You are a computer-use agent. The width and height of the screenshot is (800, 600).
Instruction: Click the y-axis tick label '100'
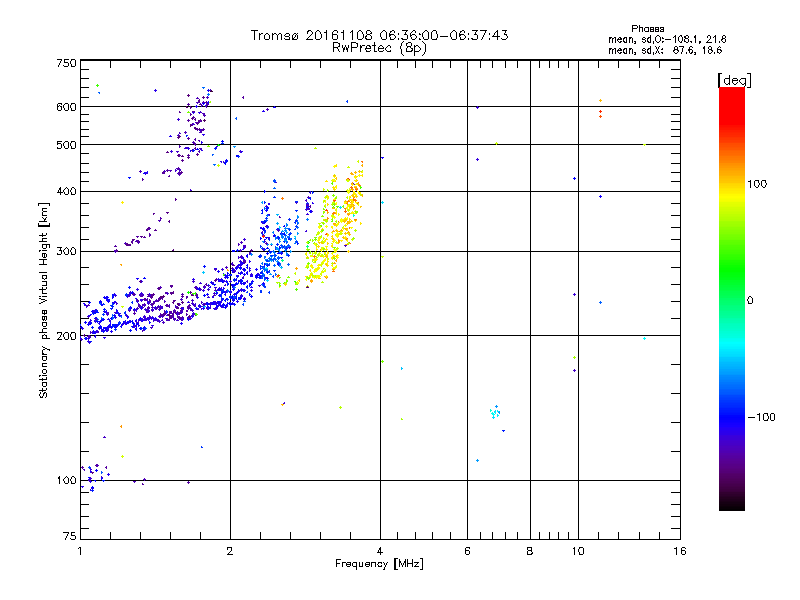[x=66, y=480]
